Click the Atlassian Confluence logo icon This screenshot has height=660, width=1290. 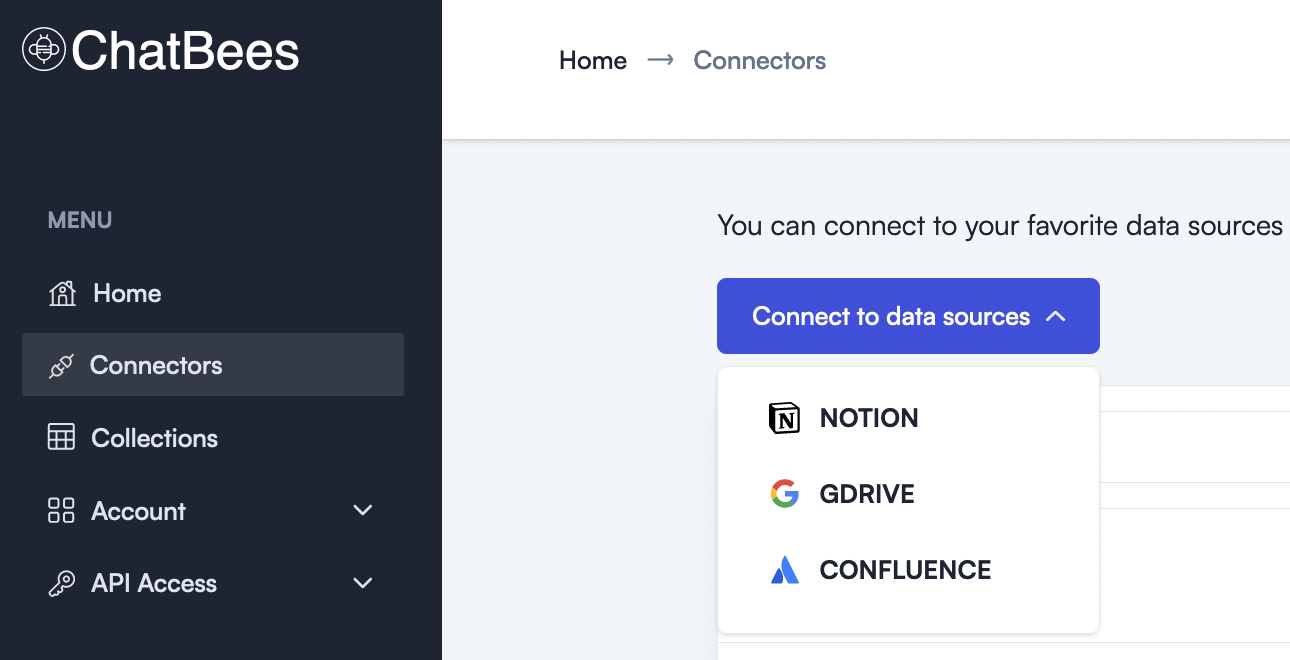785,570
